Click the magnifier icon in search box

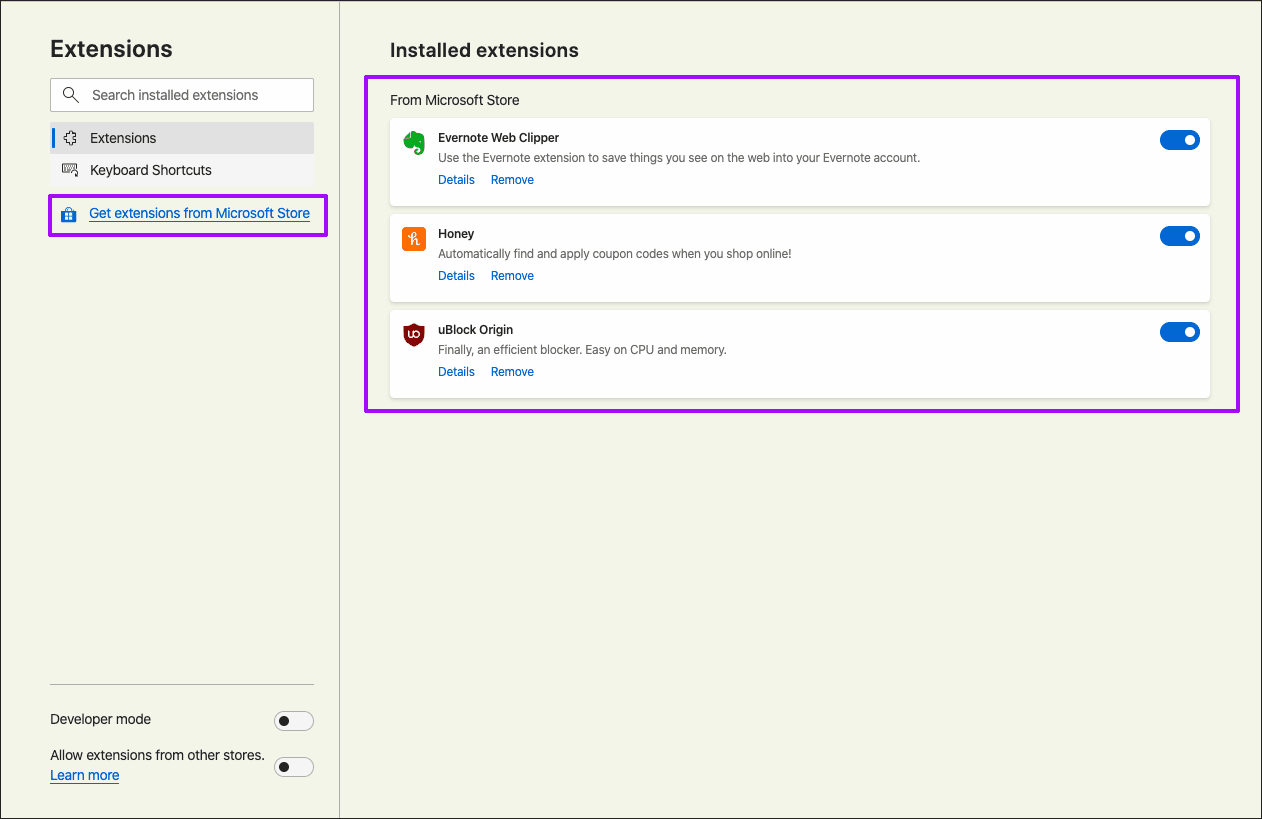[x=70, y=95]
